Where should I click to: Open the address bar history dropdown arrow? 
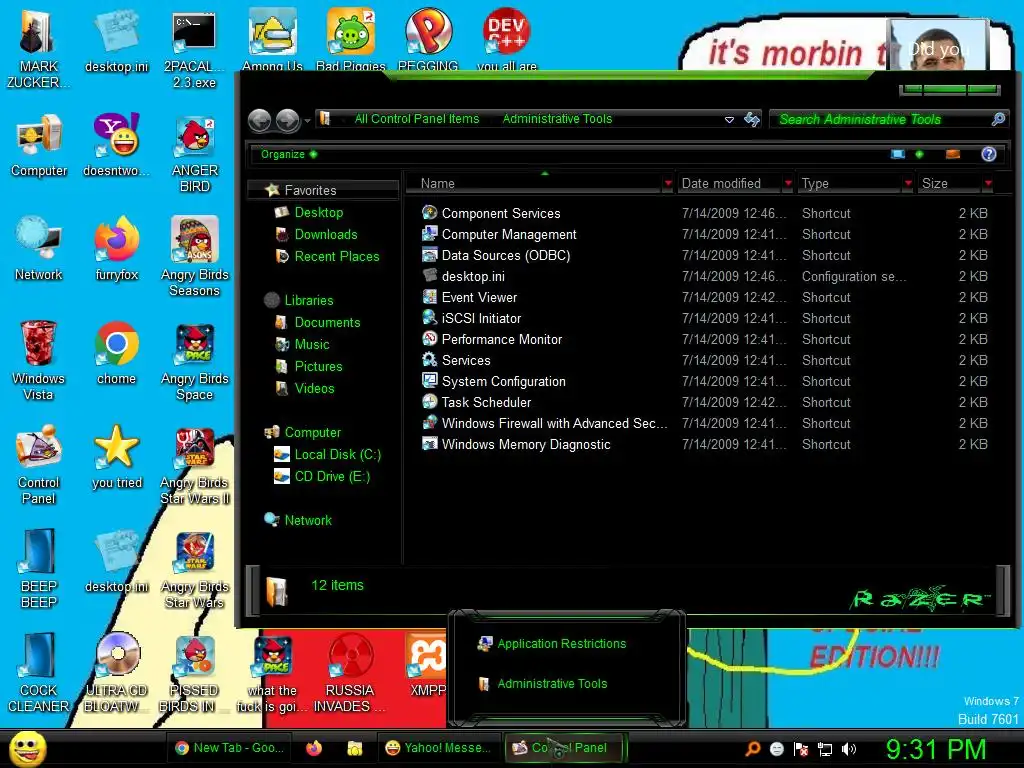(729, 120)
